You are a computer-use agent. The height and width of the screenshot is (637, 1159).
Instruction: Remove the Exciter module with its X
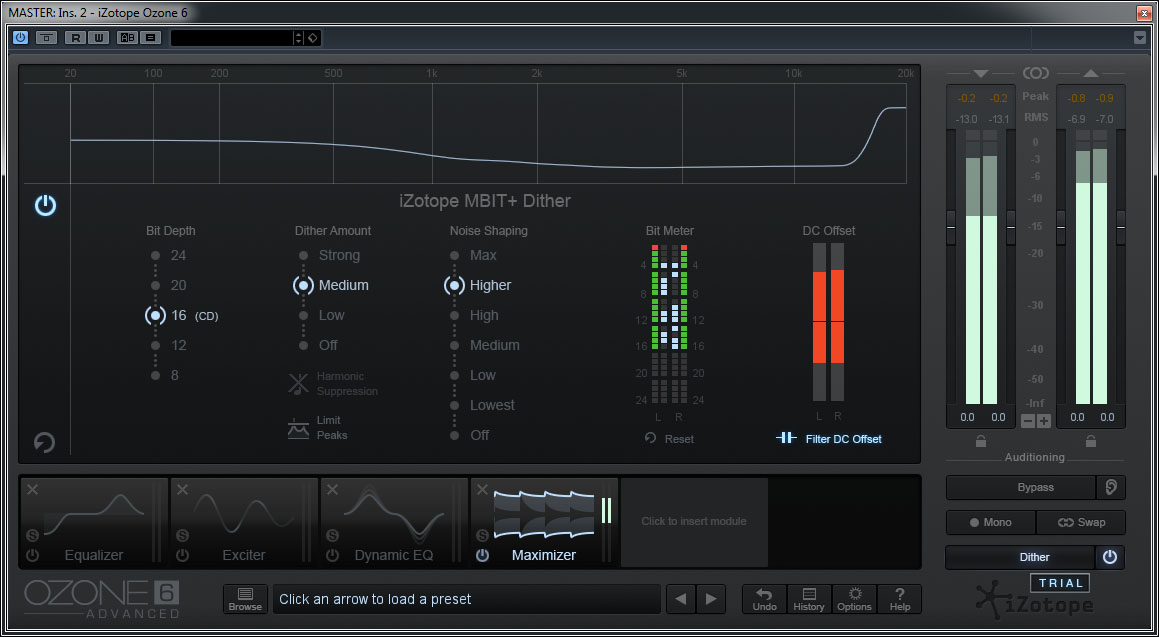tap(182, 490)
